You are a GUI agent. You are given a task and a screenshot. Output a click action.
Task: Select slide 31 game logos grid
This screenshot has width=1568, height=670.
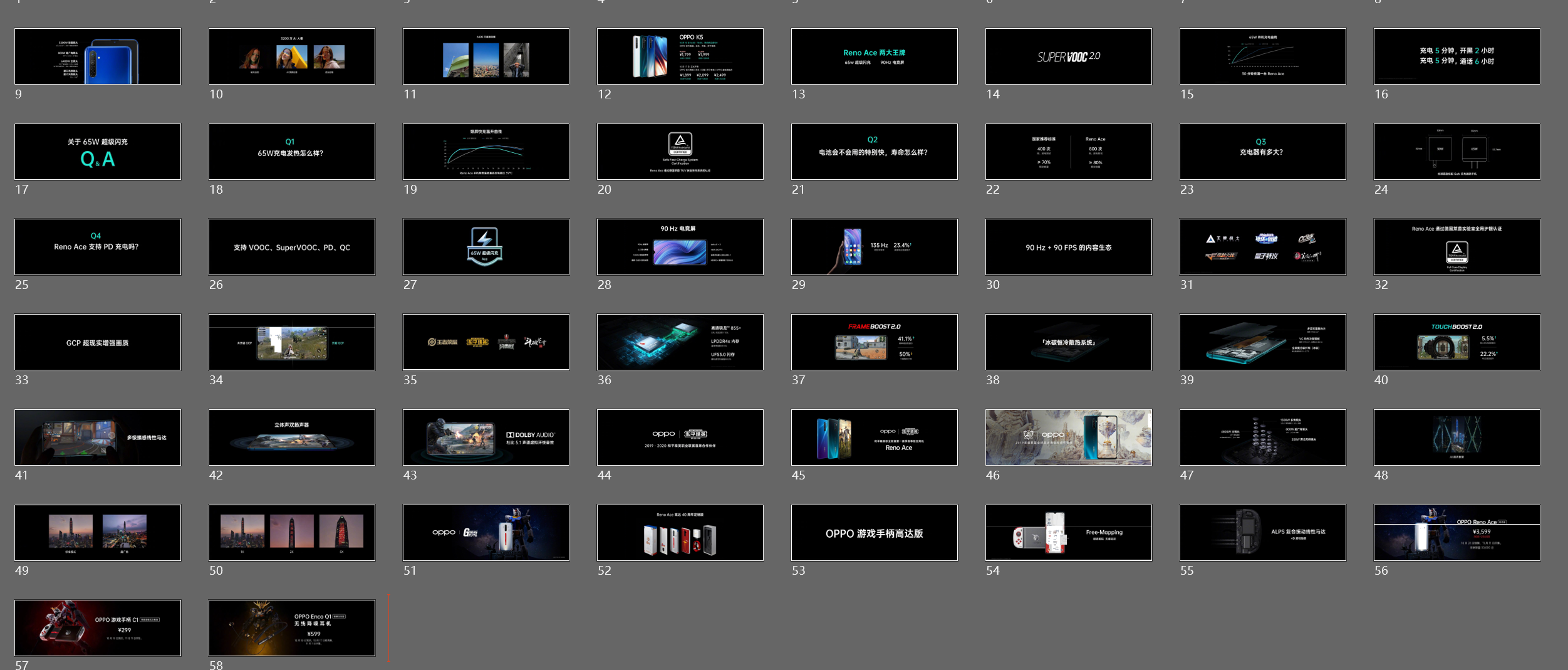1263,247
